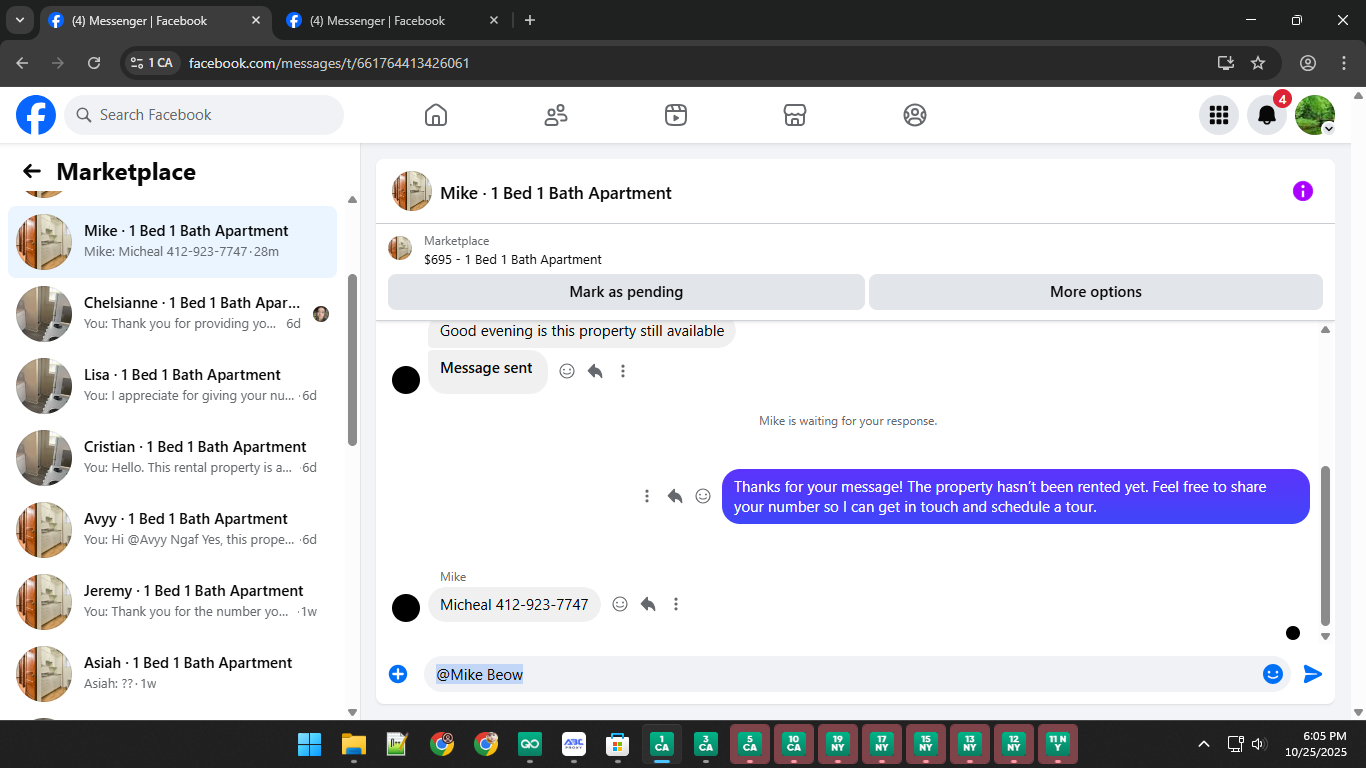This screenshot has width=1366, height=768.
Task: Select Lisa conversation in list
Action: click(x=172, y=386)
